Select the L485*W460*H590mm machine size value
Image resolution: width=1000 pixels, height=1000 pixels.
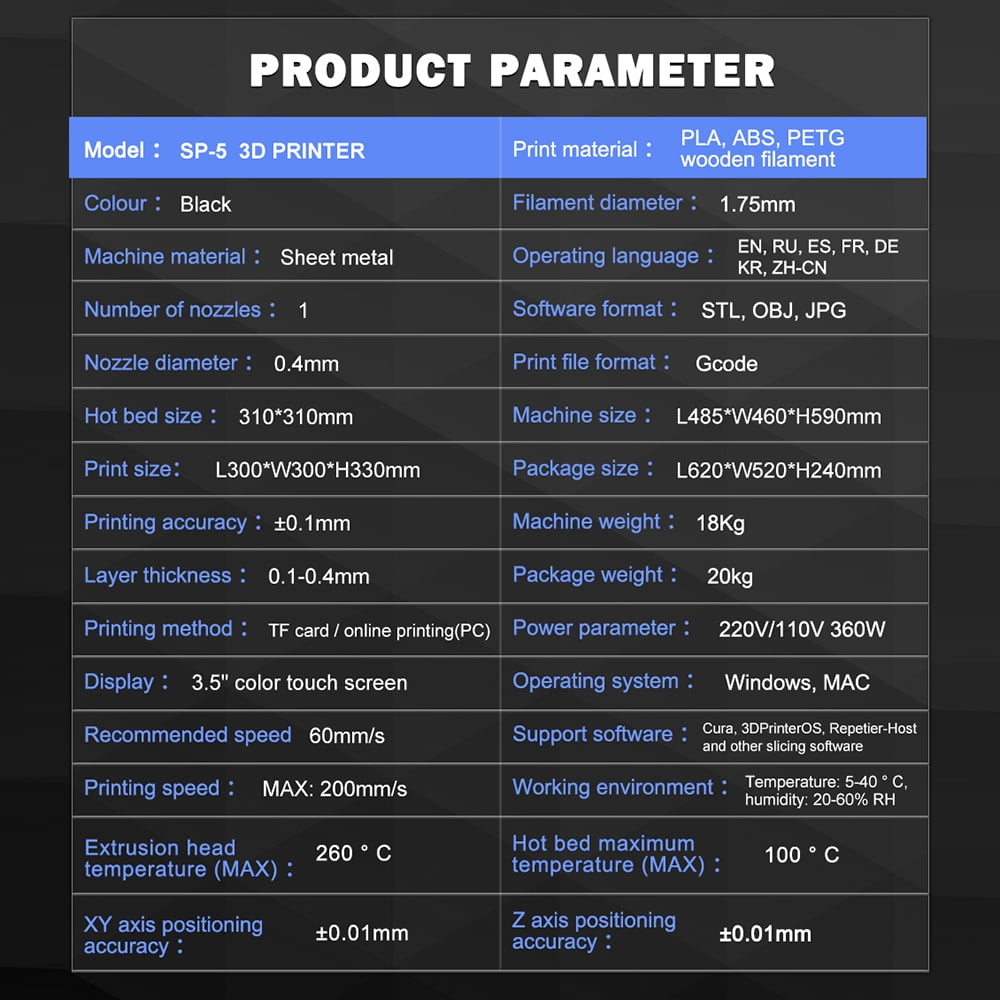point(778,416)
